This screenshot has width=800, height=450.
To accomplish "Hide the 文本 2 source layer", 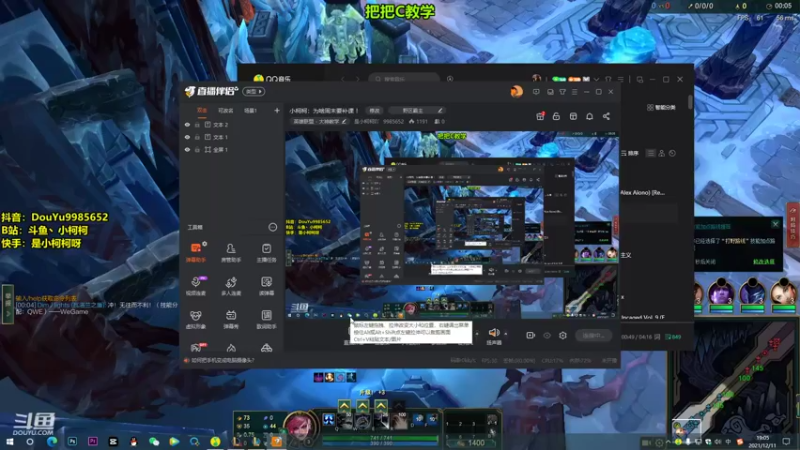I will click(x=187, y=124).
